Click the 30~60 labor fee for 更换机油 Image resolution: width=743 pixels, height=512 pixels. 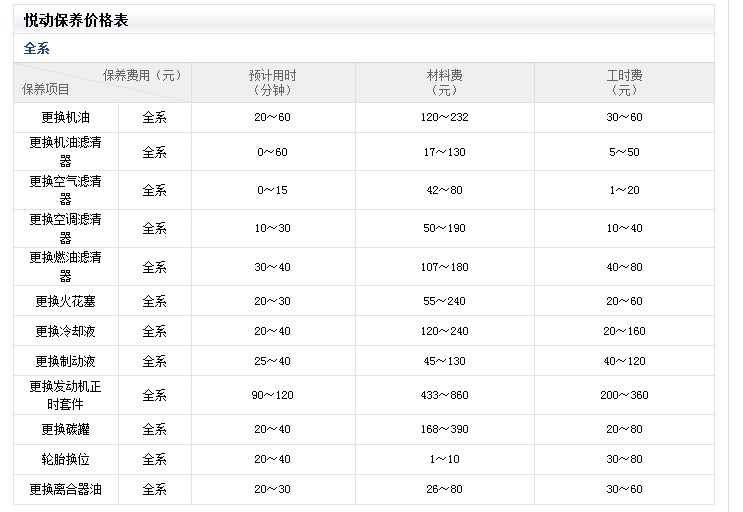(x=625, y=117)
